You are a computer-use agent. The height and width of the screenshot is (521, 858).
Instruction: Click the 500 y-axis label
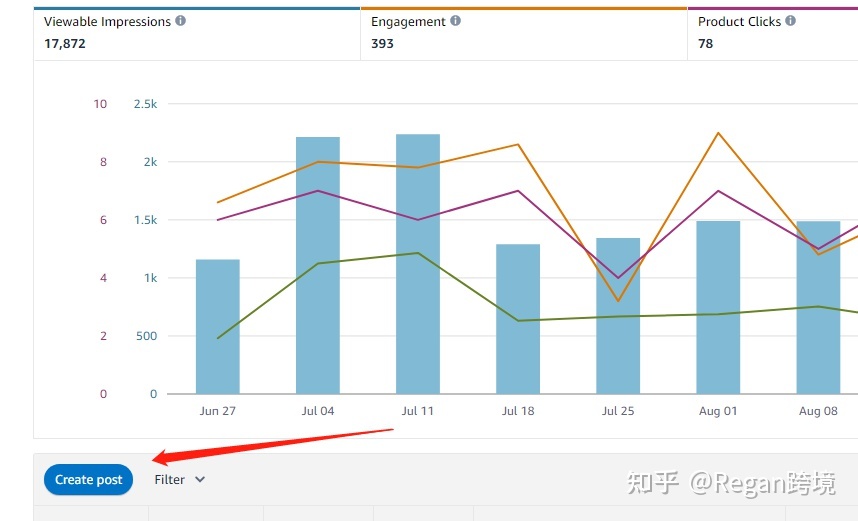[147, 336]
